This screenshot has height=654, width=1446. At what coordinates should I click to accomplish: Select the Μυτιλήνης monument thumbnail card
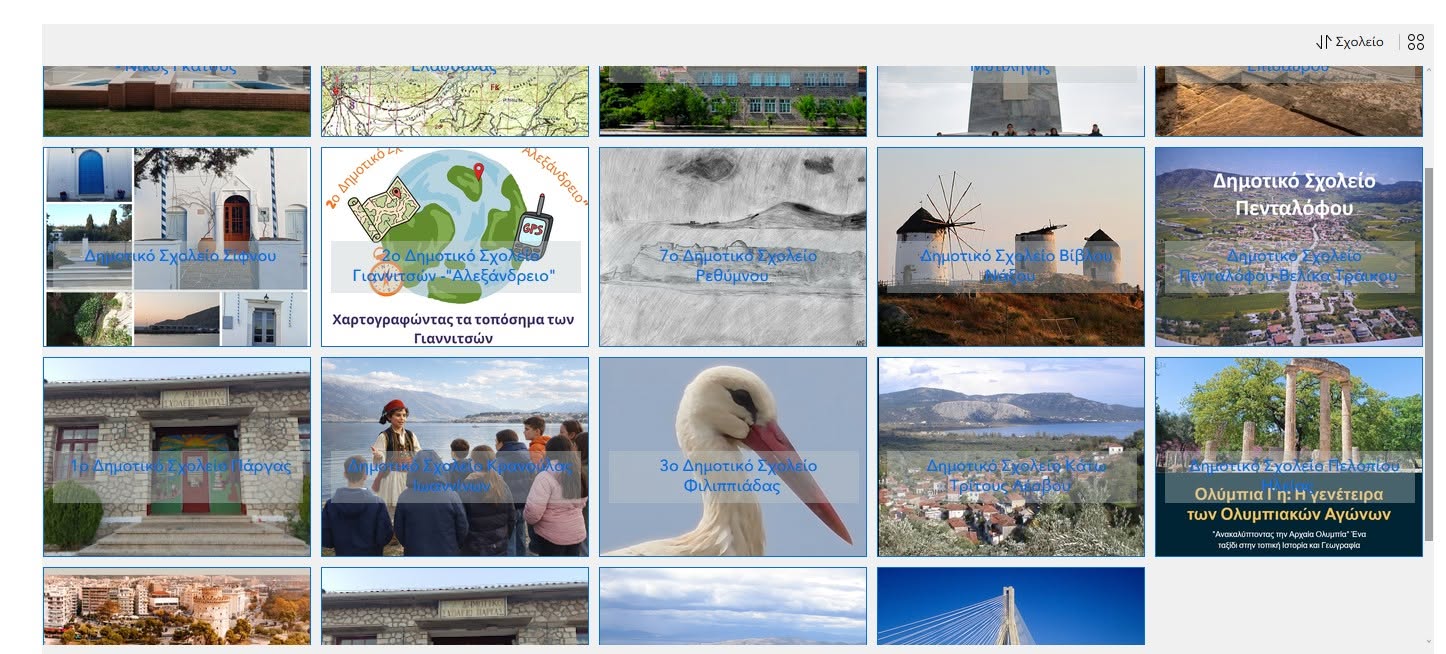coord(1011,101)
